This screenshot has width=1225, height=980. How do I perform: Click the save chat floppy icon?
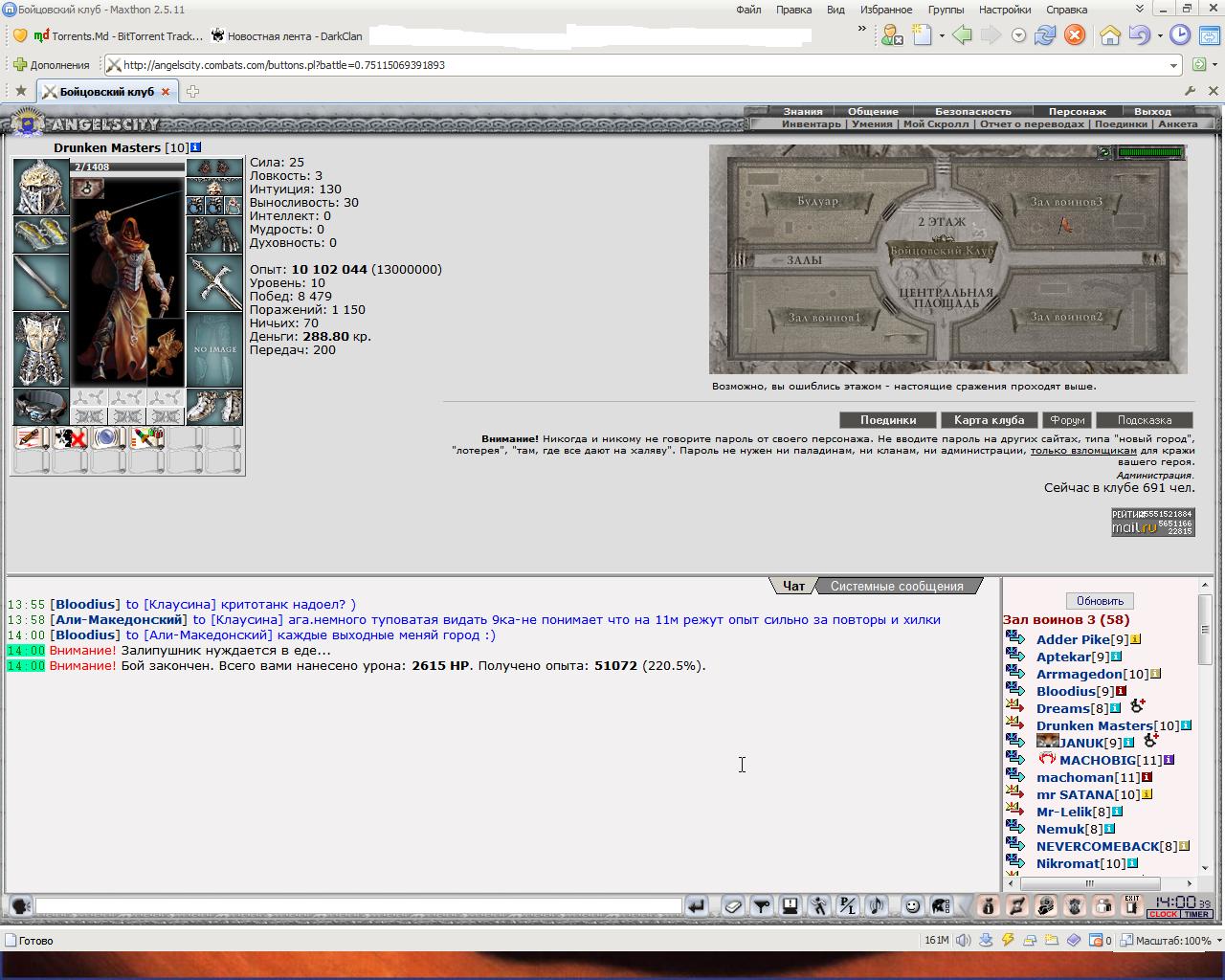(790, 905)
